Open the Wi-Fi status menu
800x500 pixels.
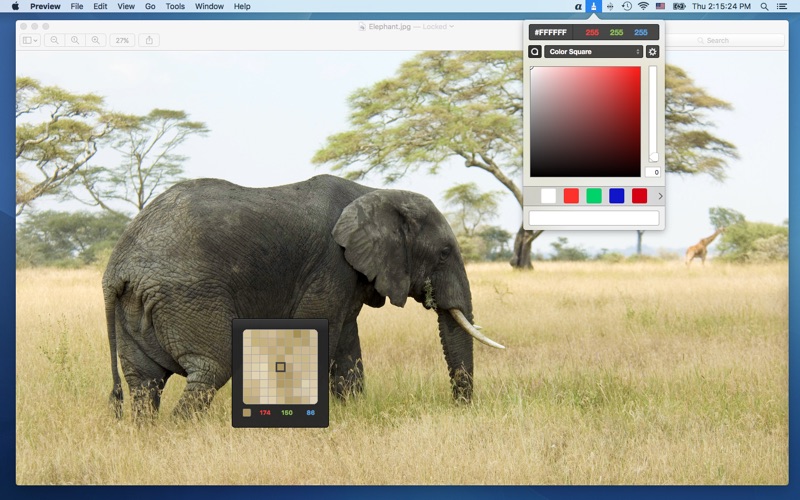pyautogui.click(x=642, y=7)
